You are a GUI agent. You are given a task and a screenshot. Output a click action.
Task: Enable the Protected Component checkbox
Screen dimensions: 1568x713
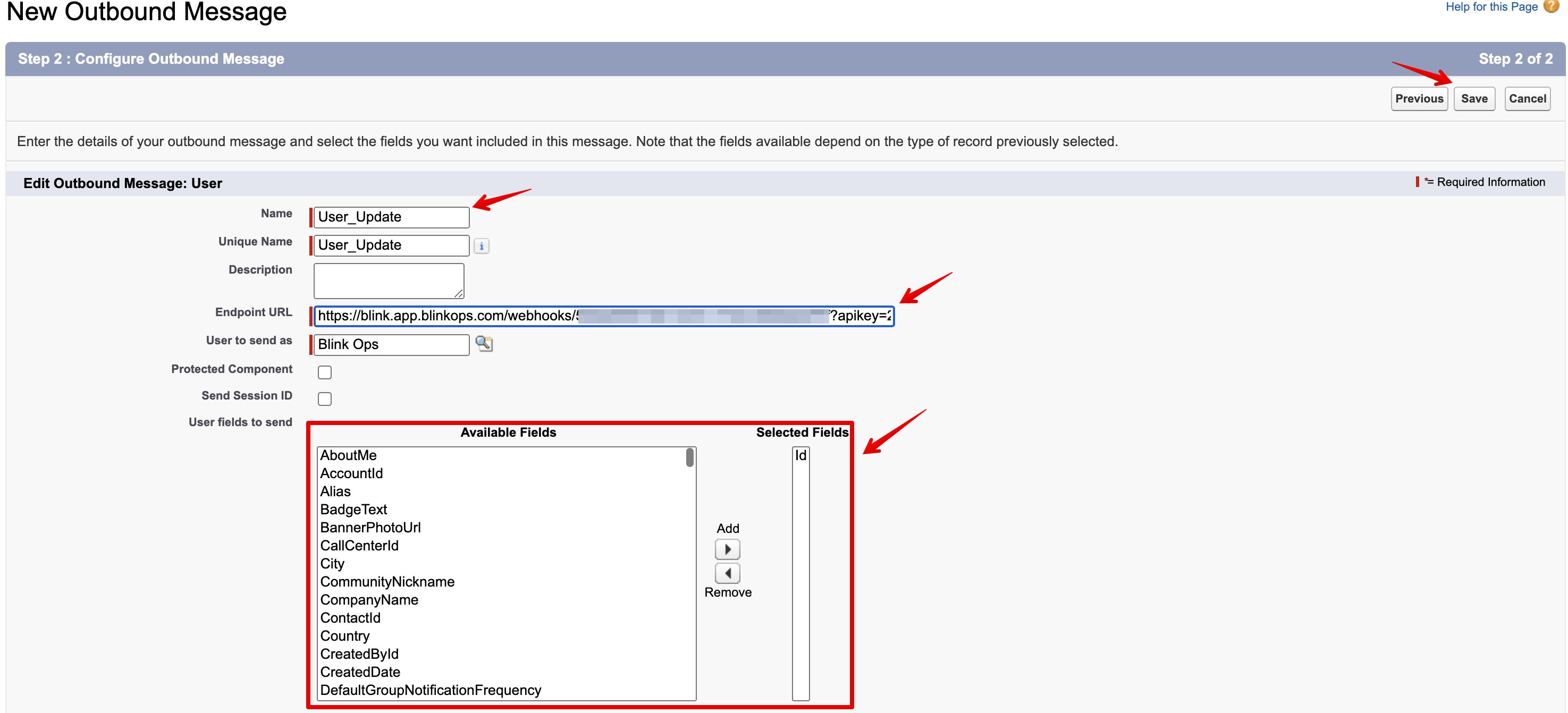pyautogui.click(x=325, y=372)
